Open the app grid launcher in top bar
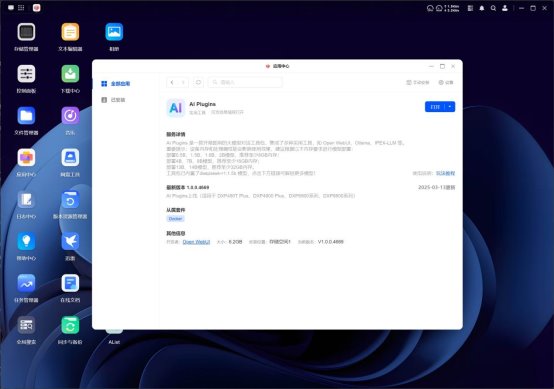The height and width of the screenshot is (389, 554). 21,8
